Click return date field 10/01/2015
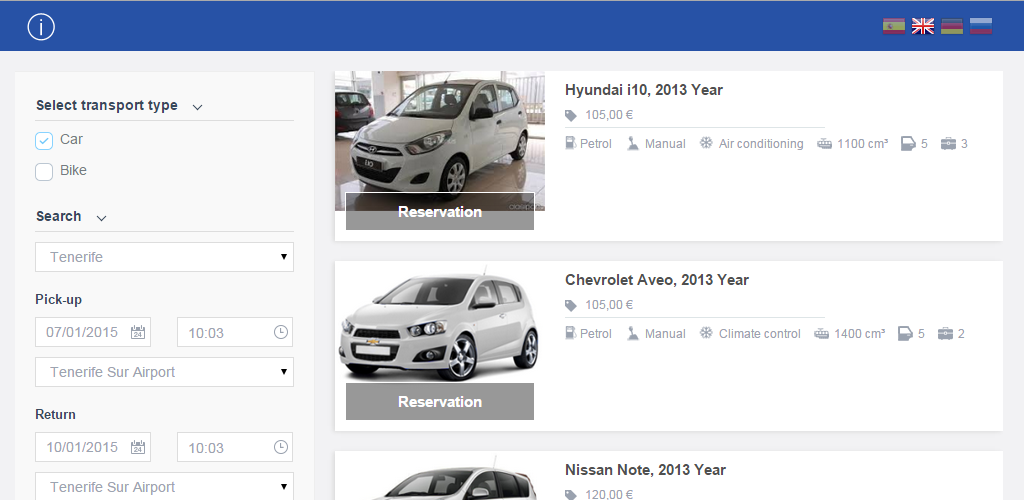The width and height of the screenshot is (1024, 500). (93, 447)
